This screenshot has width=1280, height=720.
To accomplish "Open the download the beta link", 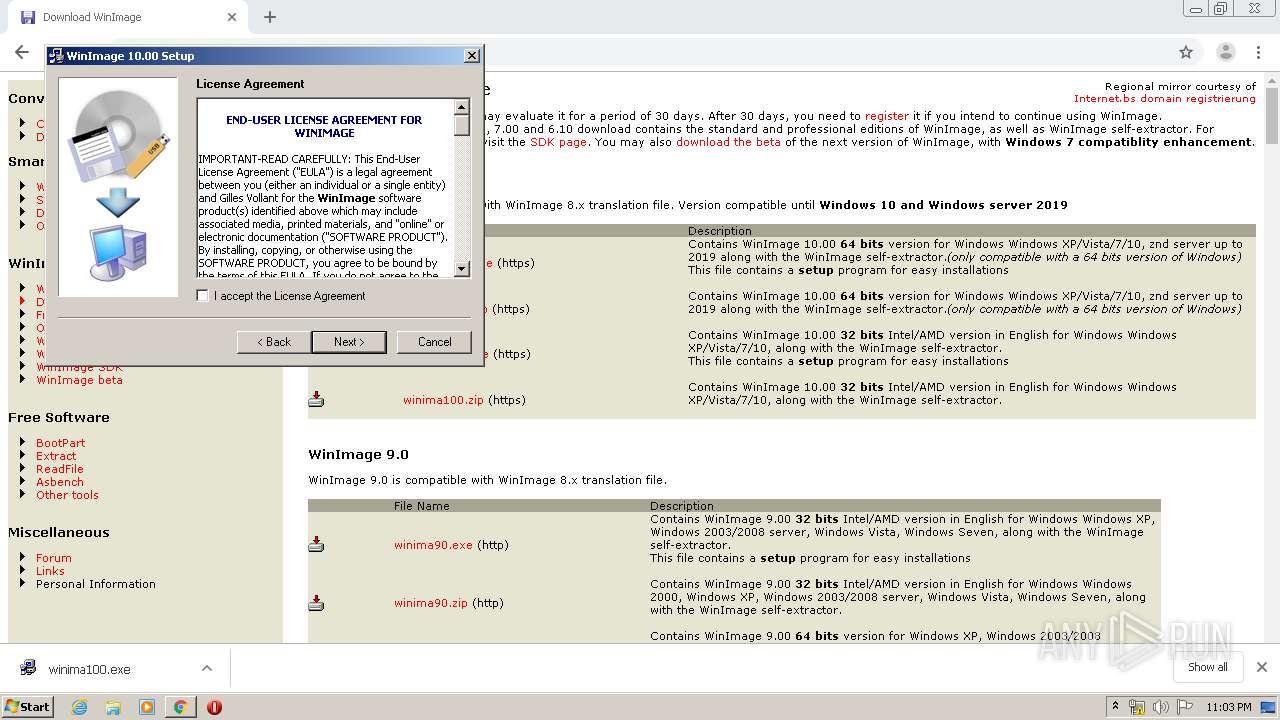I will click(x=728, y=142).
